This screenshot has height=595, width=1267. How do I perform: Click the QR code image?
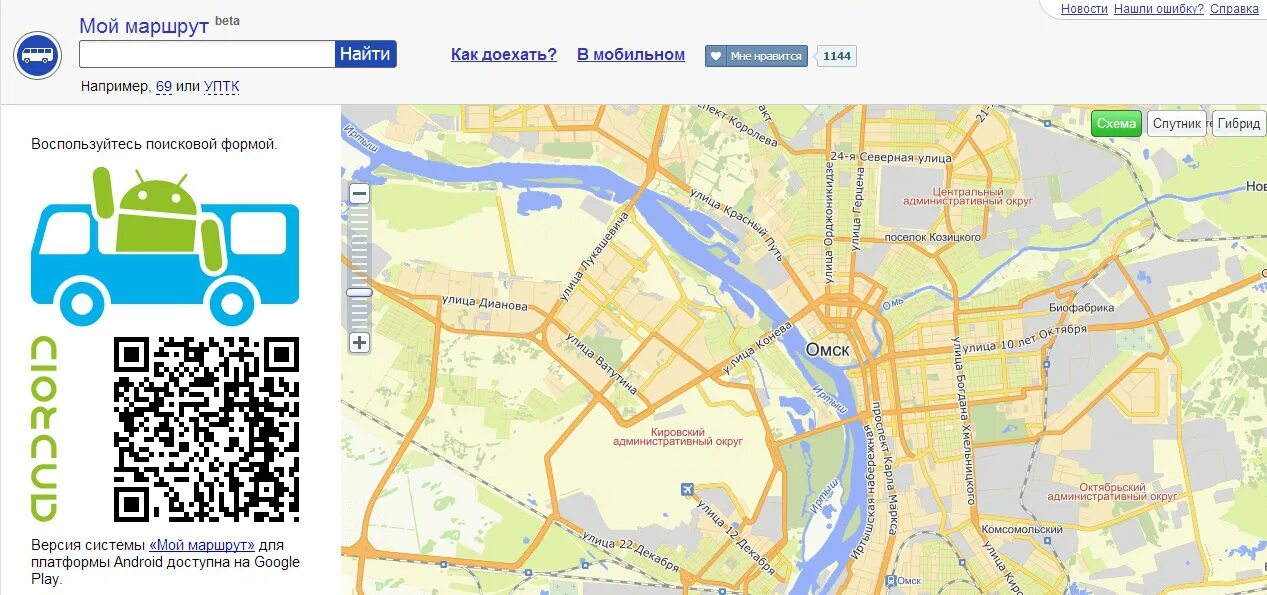pyautogui.click(x=206, y=429)
